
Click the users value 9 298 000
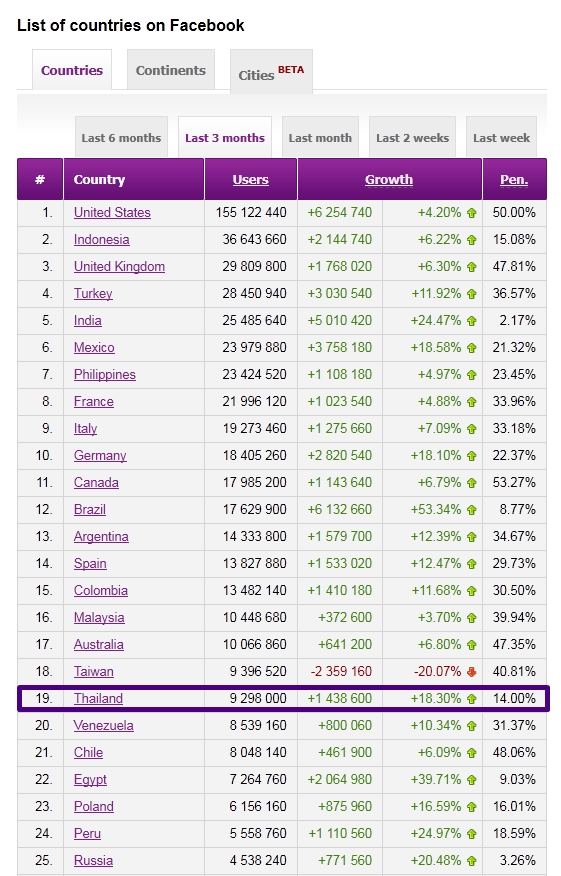click(x=258, y=698)
